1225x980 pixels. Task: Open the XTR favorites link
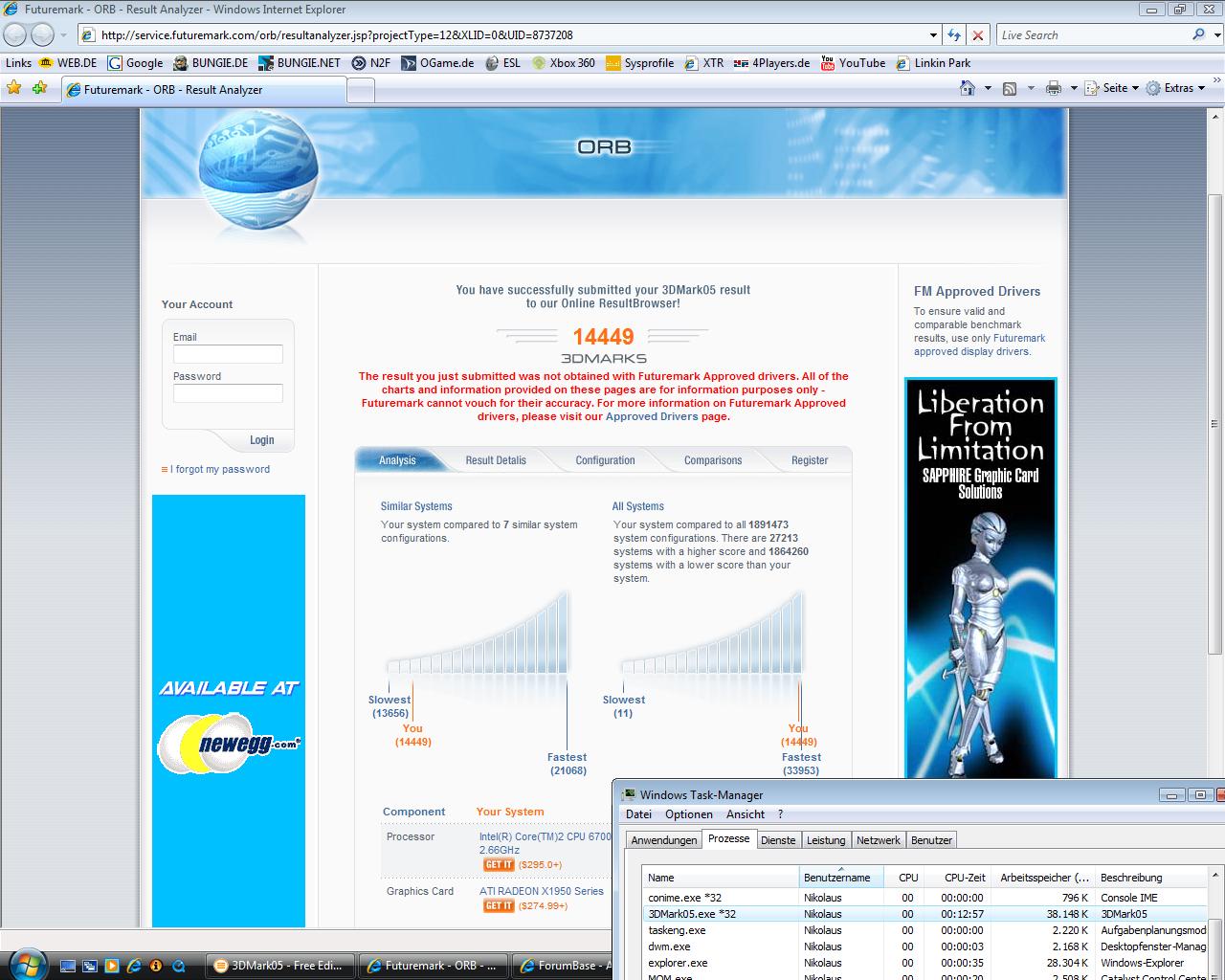(703, 63)
